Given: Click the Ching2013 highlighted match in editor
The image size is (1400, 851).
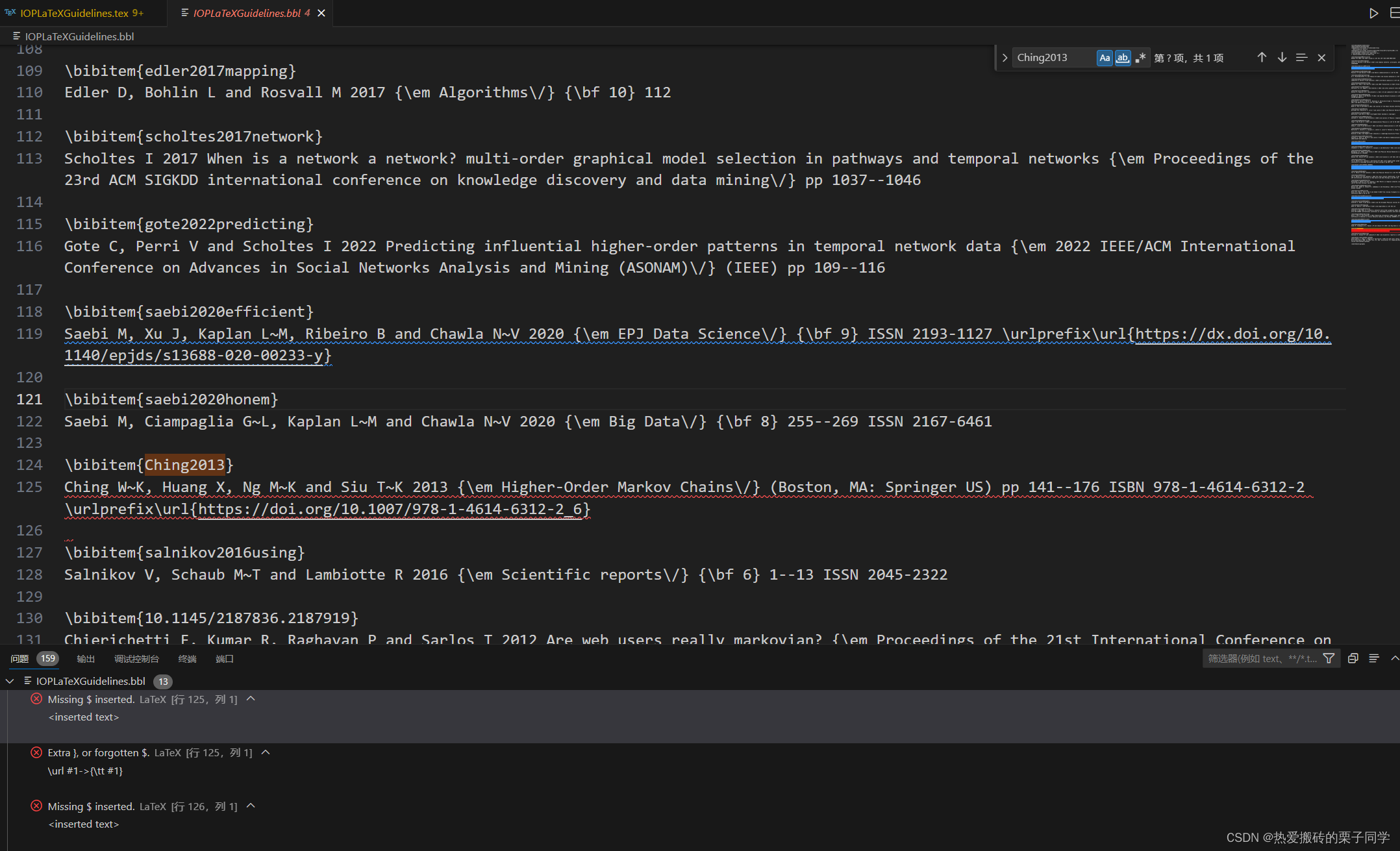Looking at the screenshot, I should 186,464.
